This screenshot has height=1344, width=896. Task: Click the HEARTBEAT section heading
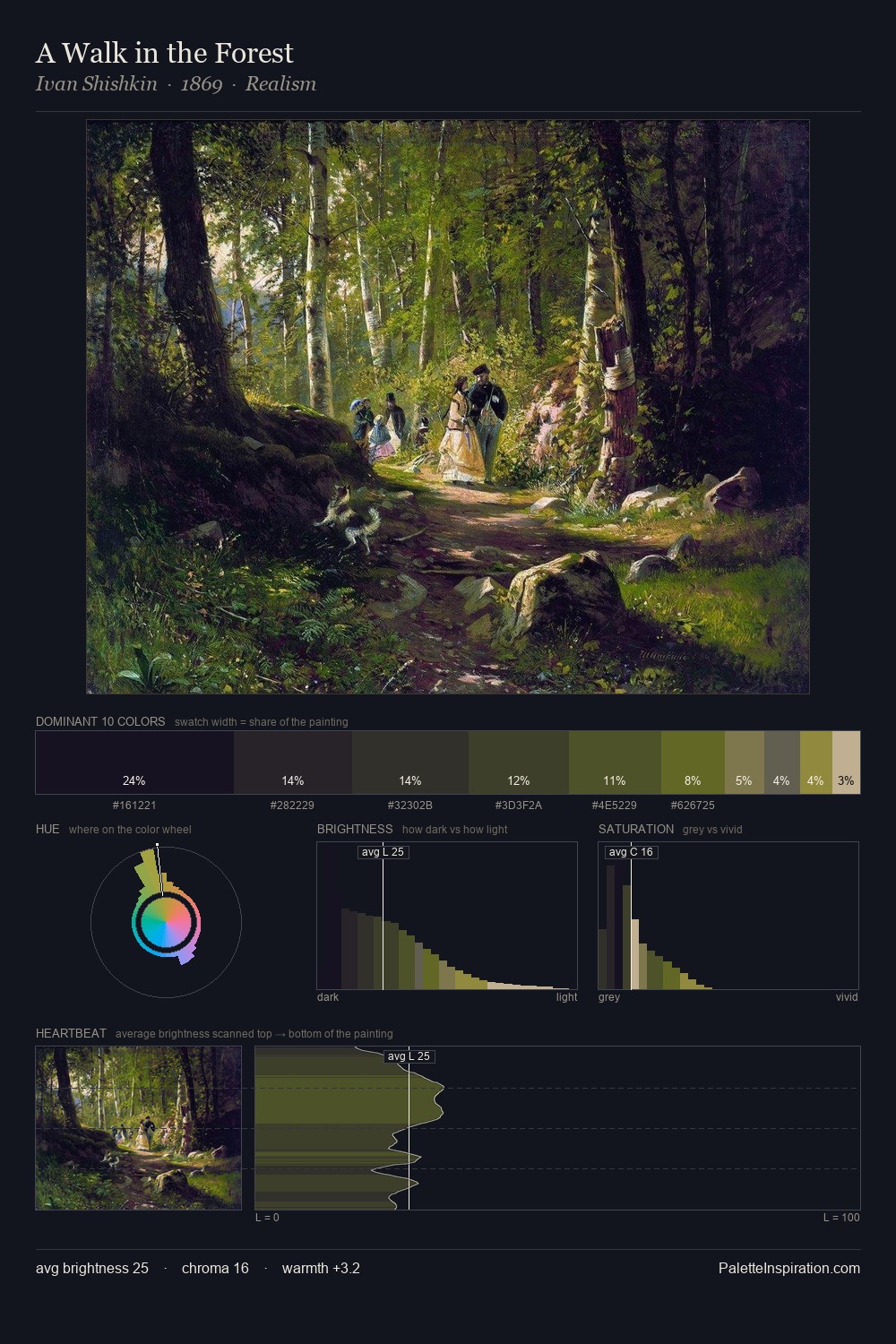pyautogui.click(x=71, y=1033)
